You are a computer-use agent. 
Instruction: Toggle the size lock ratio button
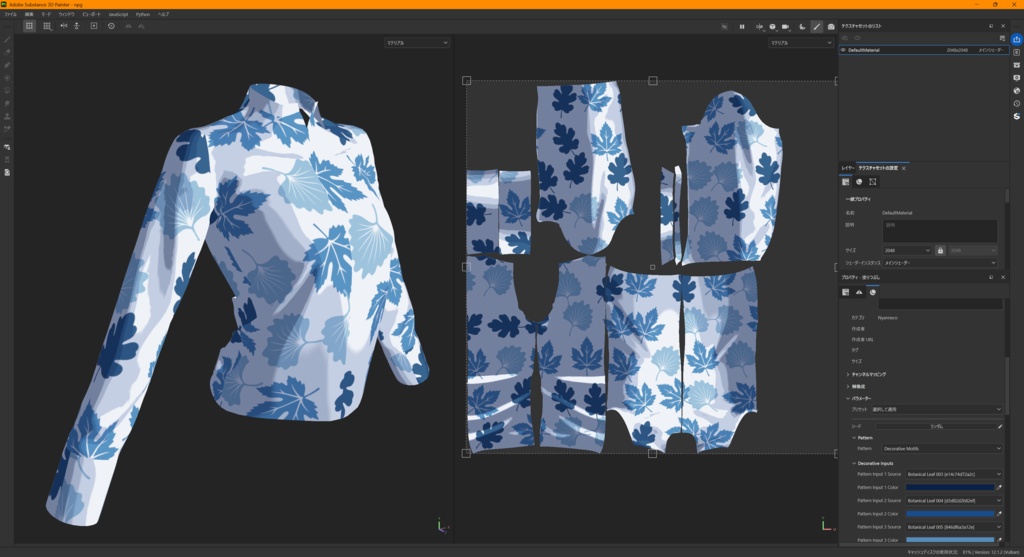tap(940, 250)
